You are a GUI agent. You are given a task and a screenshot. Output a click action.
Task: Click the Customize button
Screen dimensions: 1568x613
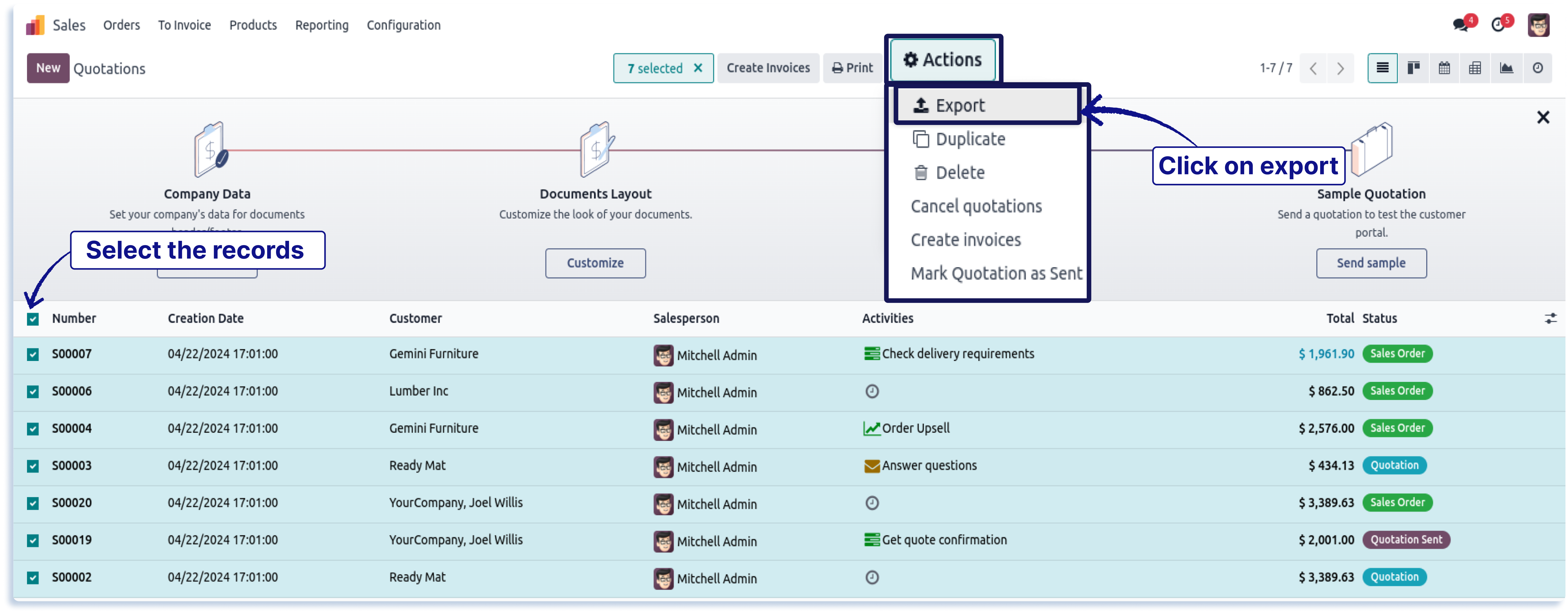[595, 263]
